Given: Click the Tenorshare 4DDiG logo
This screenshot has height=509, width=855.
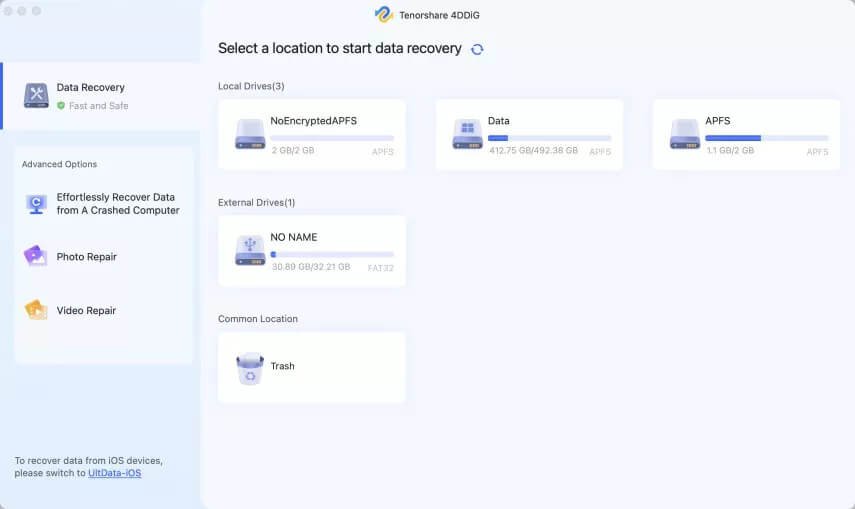Looking at the screenshot, I should [384, 14].
